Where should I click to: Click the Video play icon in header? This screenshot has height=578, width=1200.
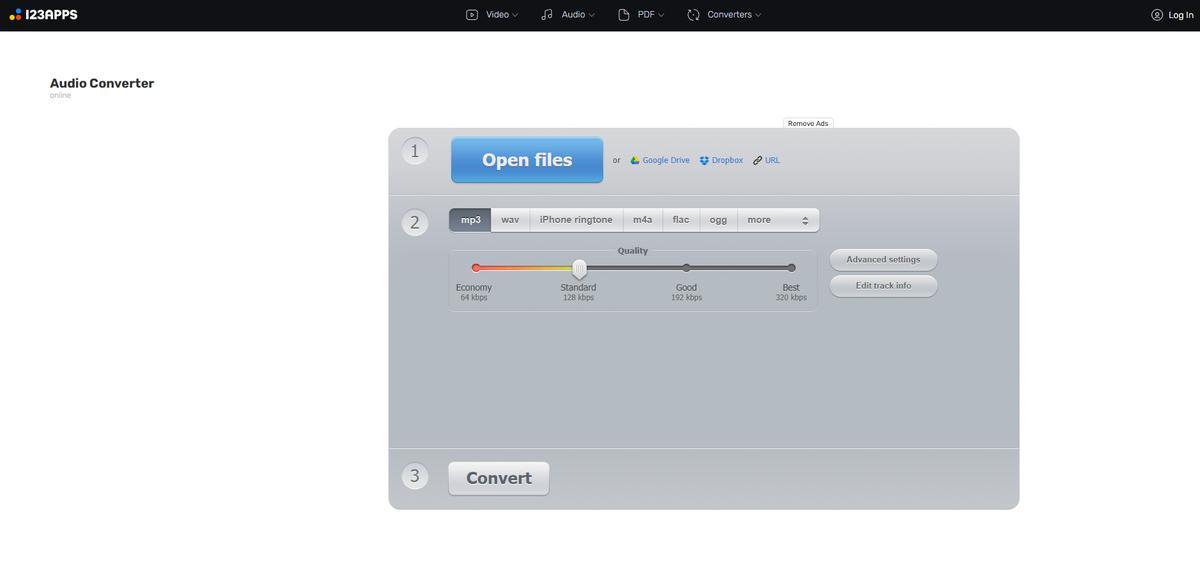pos(472,15)
